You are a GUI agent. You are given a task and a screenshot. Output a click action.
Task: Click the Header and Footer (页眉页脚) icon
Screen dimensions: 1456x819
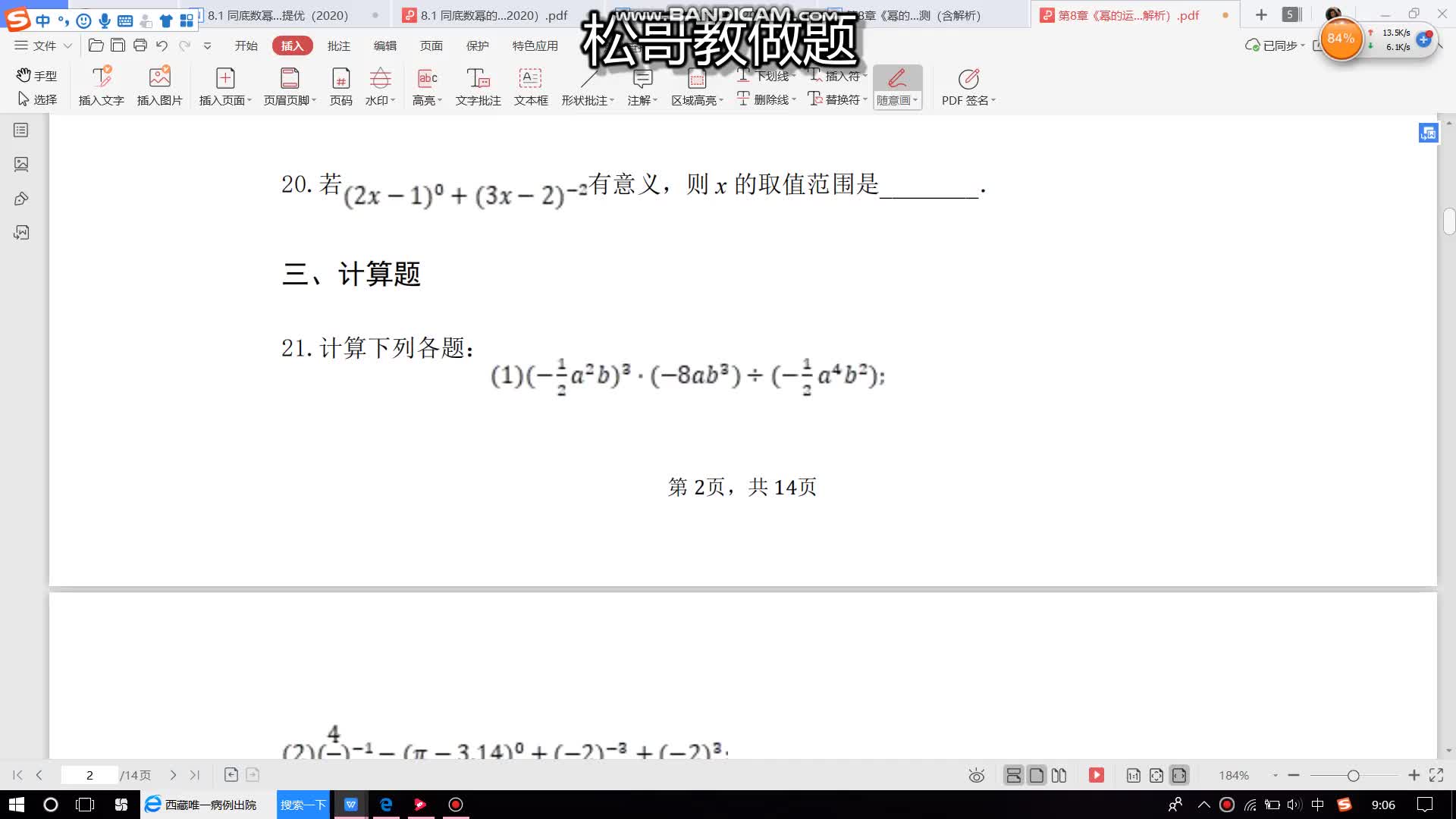pos(290,78)
